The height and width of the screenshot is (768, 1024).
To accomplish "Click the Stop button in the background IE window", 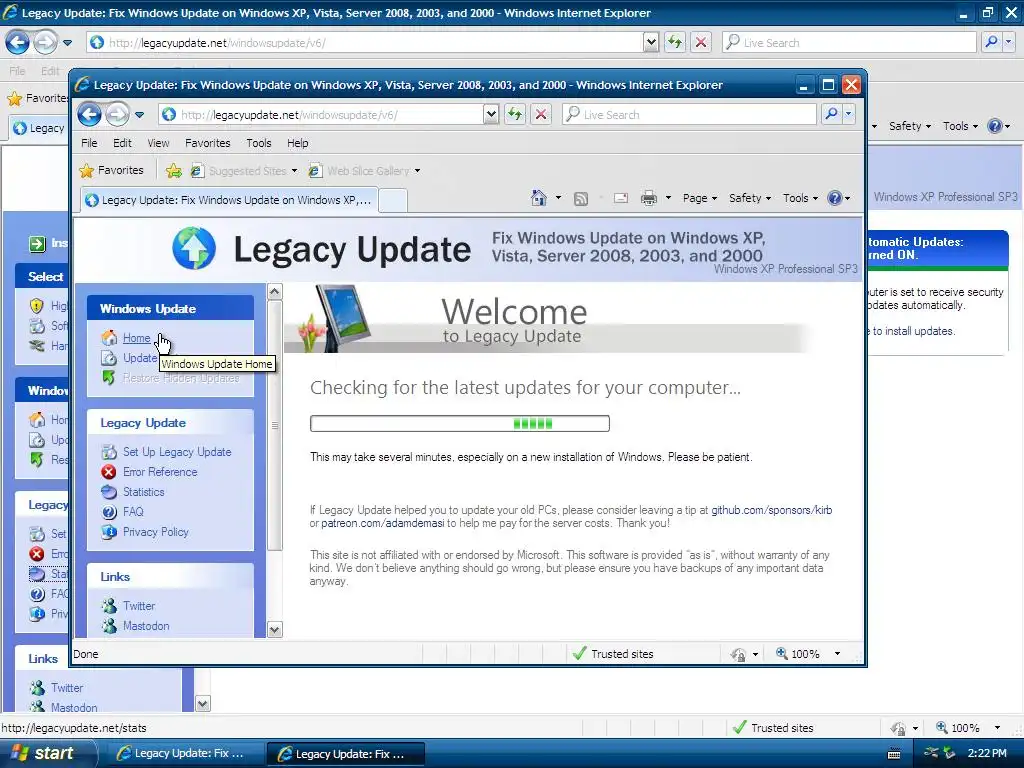I will pos(701,43).
